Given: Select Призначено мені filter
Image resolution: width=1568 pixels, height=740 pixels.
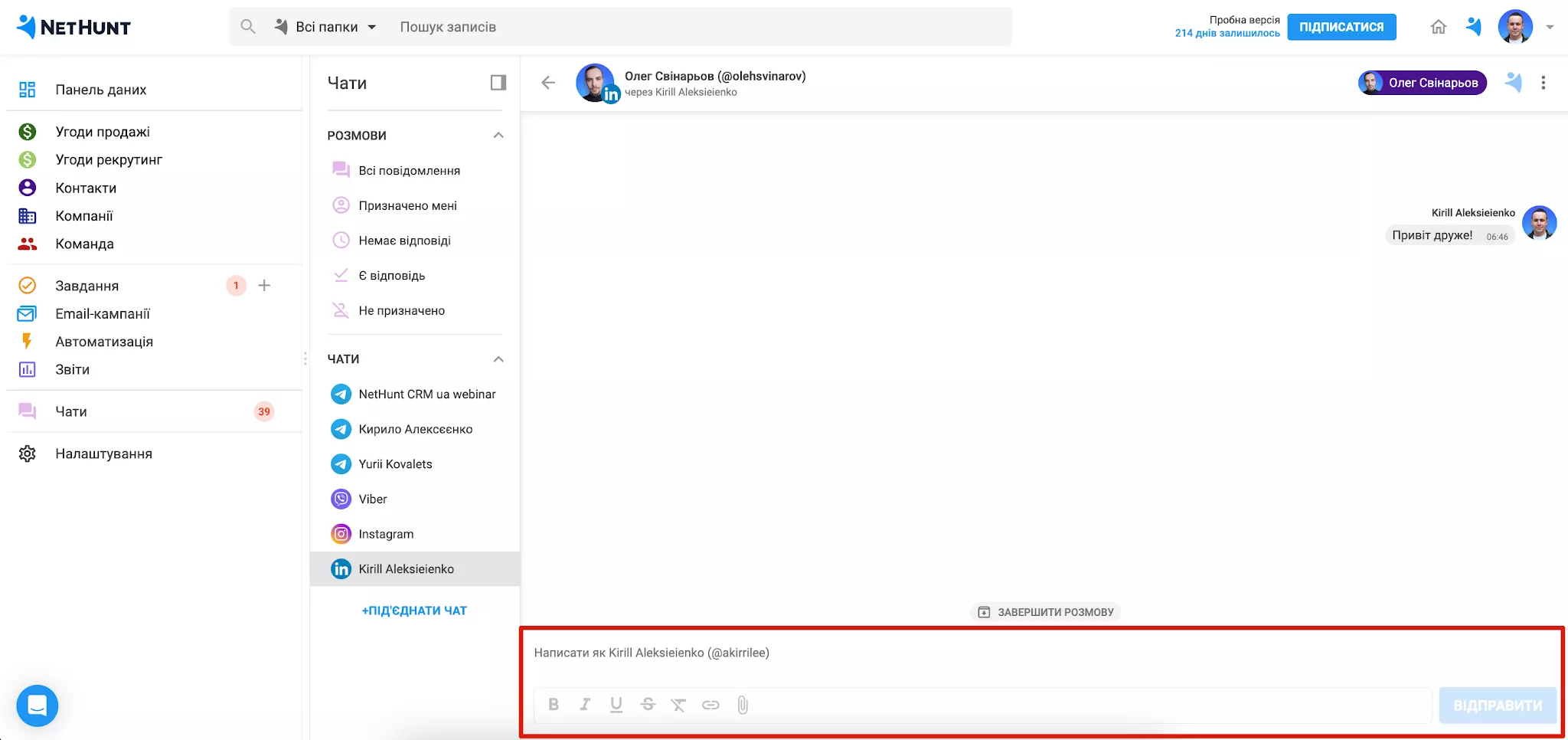Looking at the screenshot, I should click(408, 205).
